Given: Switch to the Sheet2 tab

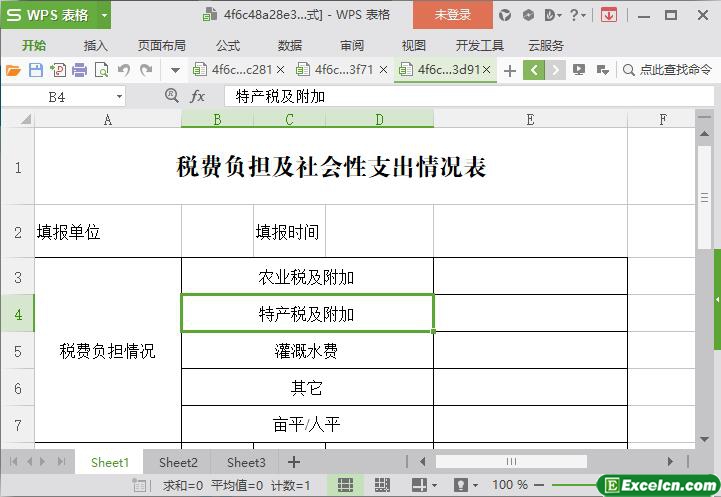Looking at the screenshot, I should [x=178, y=462].
